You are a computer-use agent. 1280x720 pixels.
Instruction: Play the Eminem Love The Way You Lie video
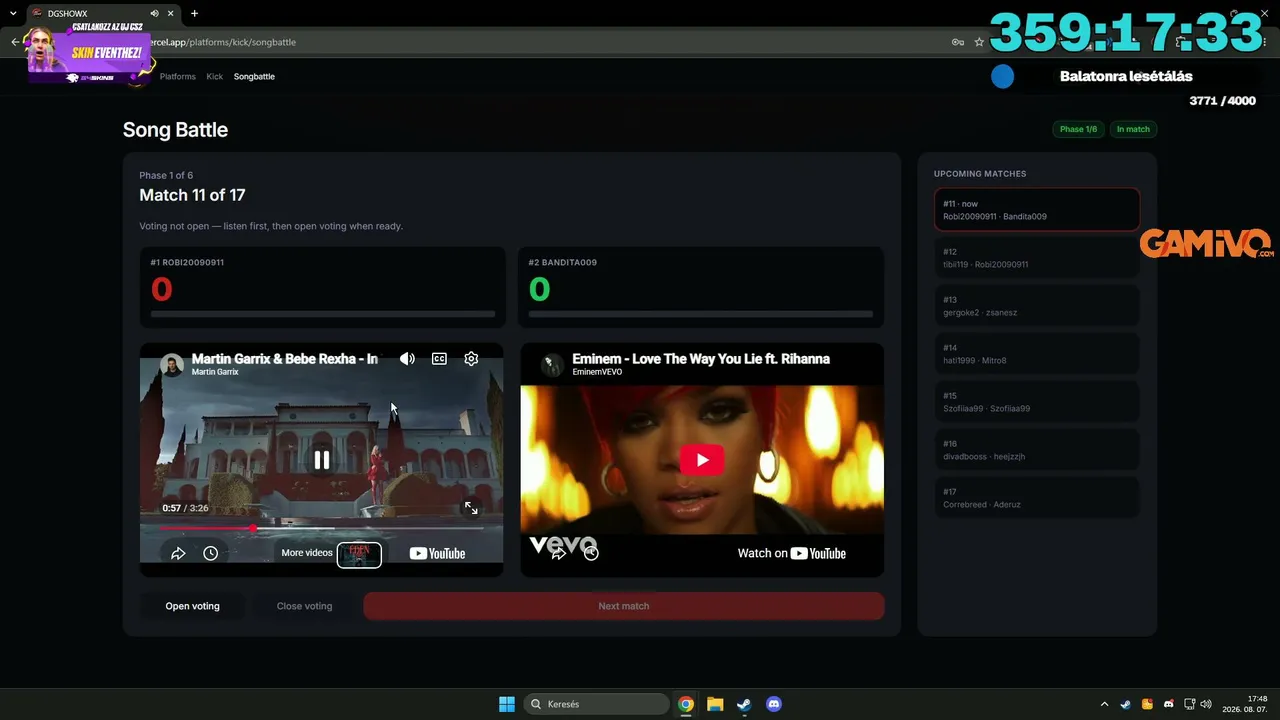pos(702,460)
